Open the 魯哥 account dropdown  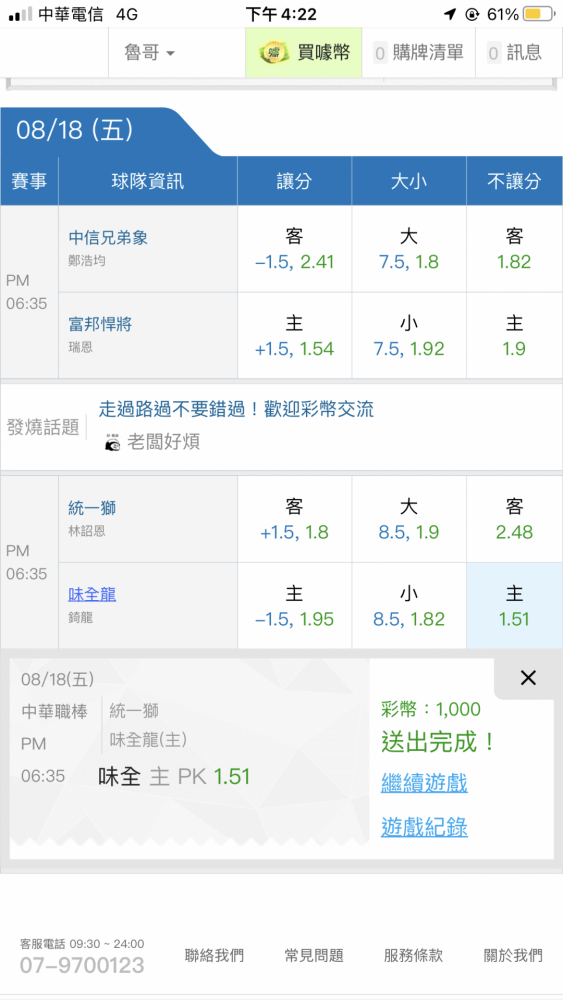point(149,53)
